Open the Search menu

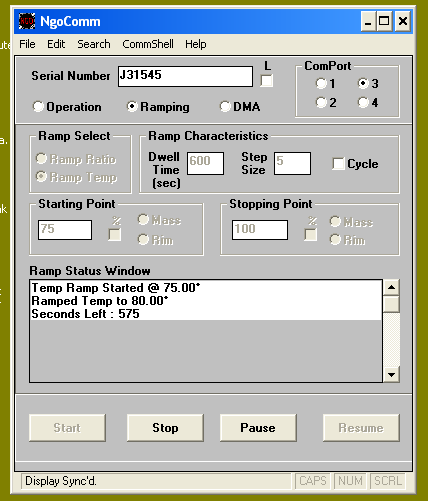(94, 44)
